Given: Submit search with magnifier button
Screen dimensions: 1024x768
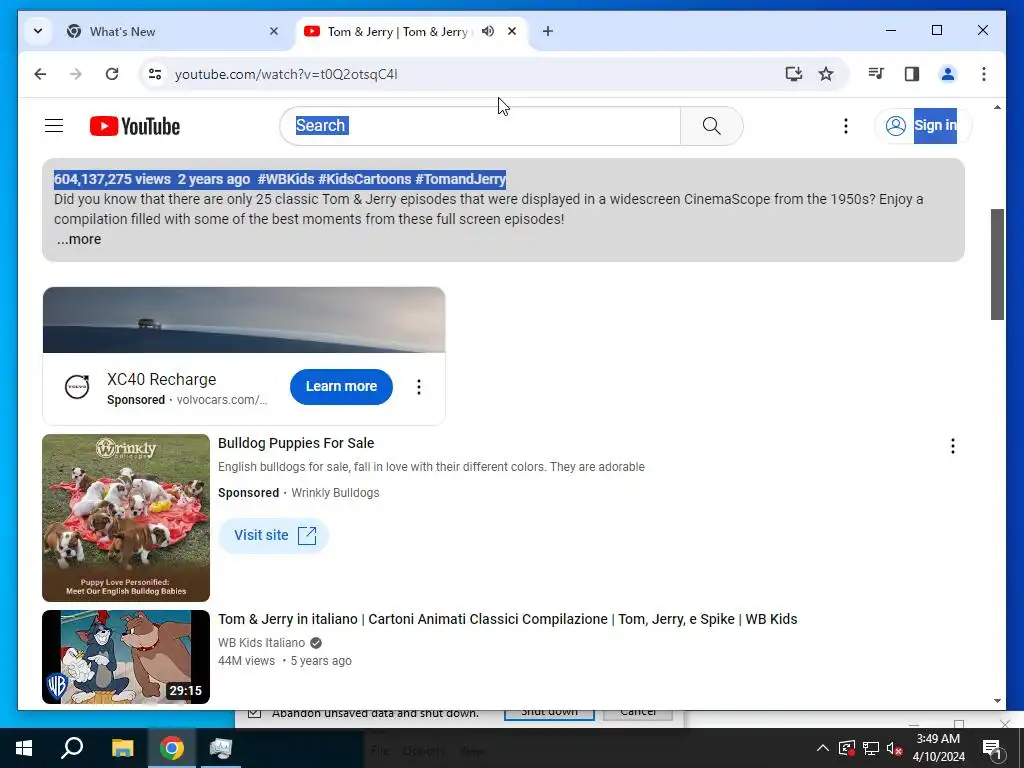Looking at the screenshot, I should pyautogui.click(x=712, y=125).
